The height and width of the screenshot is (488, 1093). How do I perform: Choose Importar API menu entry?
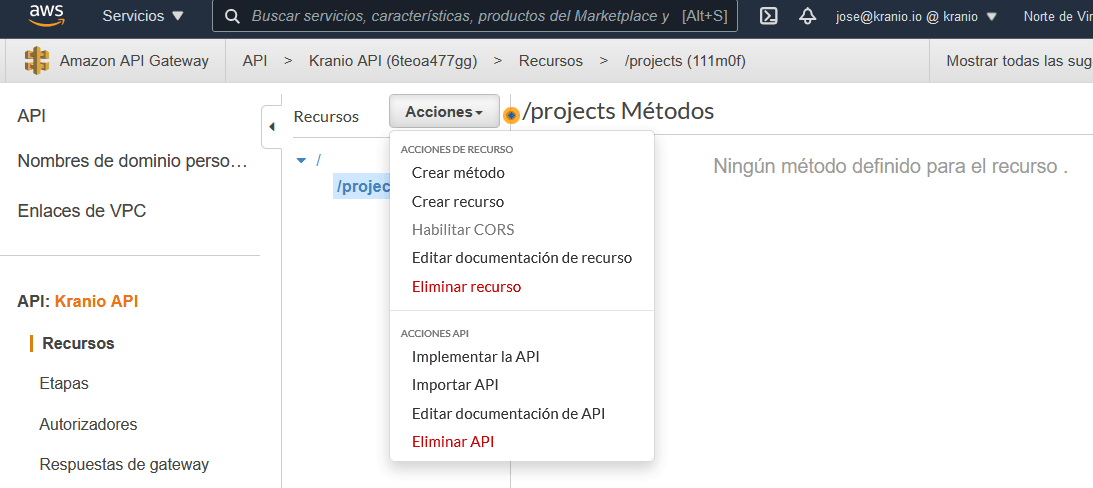point(455,385)
